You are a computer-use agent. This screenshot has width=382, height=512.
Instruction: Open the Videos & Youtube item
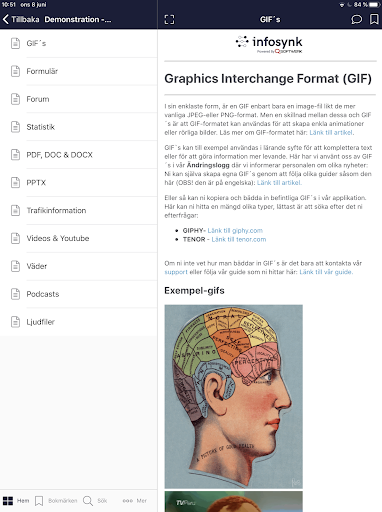tap(79, 238)
